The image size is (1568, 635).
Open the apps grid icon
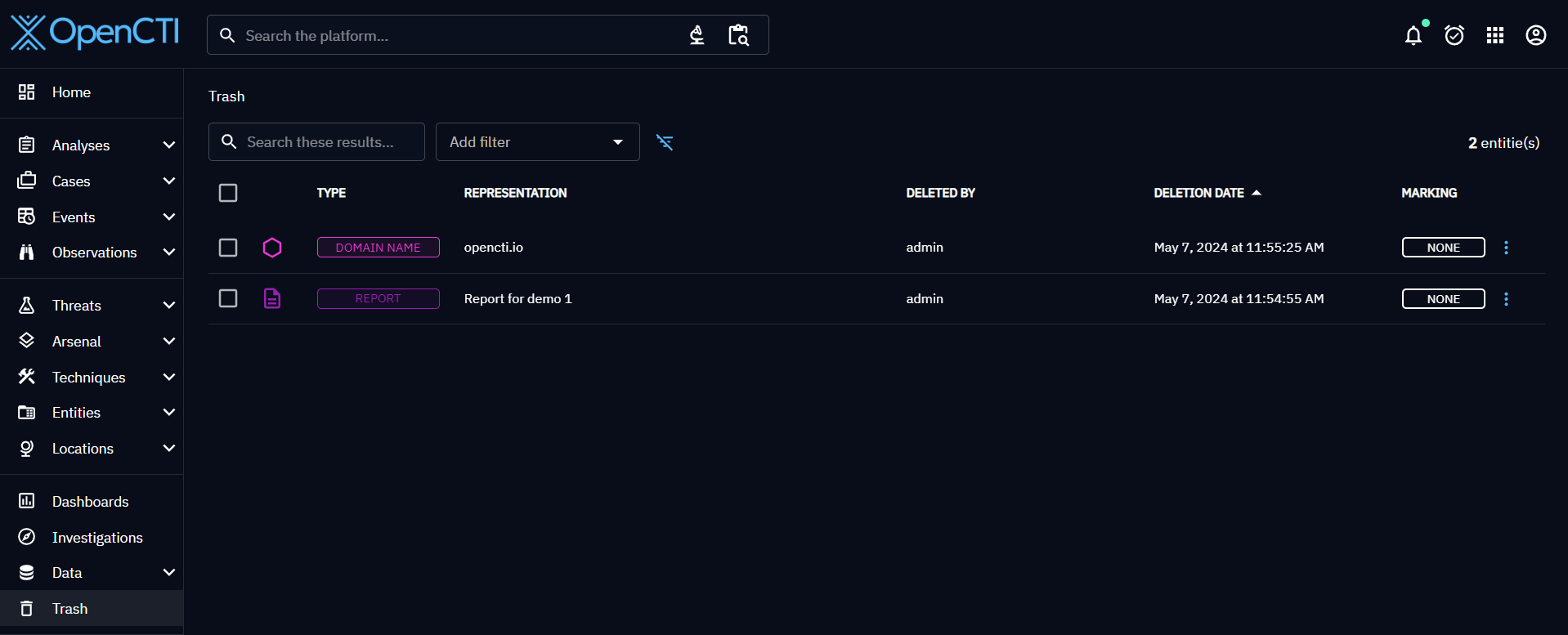coord(1494,35)
